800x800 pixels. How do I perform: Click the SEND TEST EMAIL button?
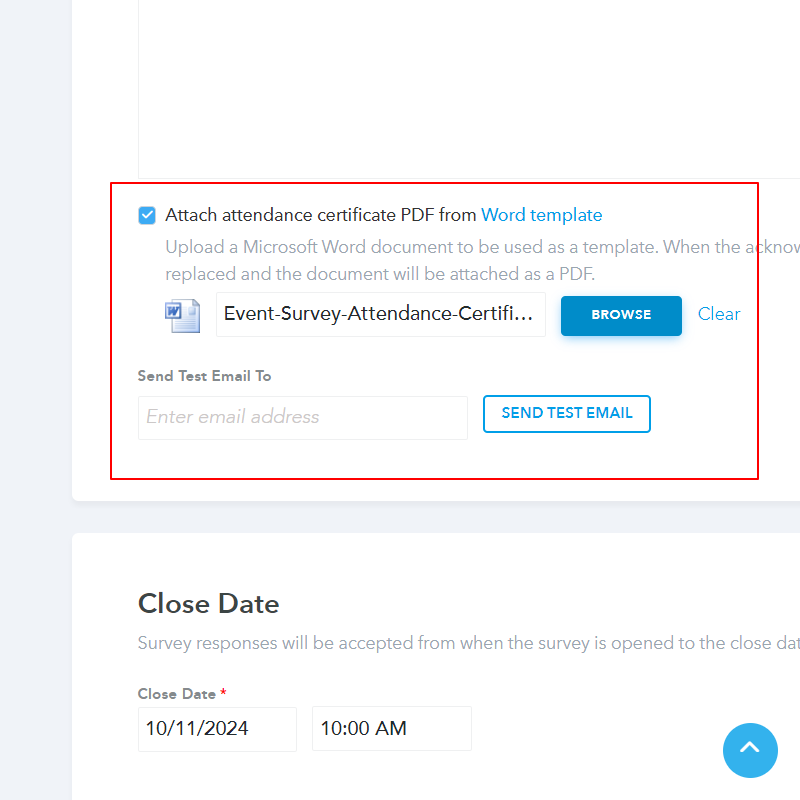click(x=566, y=413)
